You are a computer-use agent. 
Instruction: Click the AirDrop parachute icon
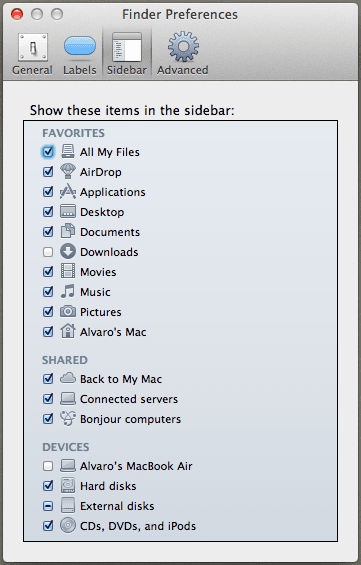pos(68,172)
